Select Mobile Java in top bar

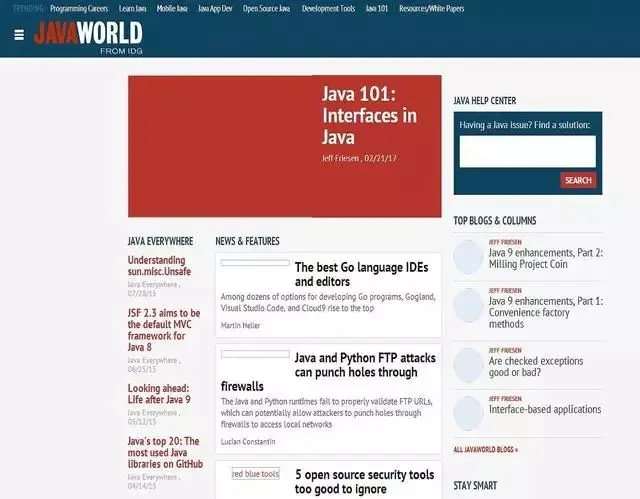pyautogui.click(x=172, y=9)
